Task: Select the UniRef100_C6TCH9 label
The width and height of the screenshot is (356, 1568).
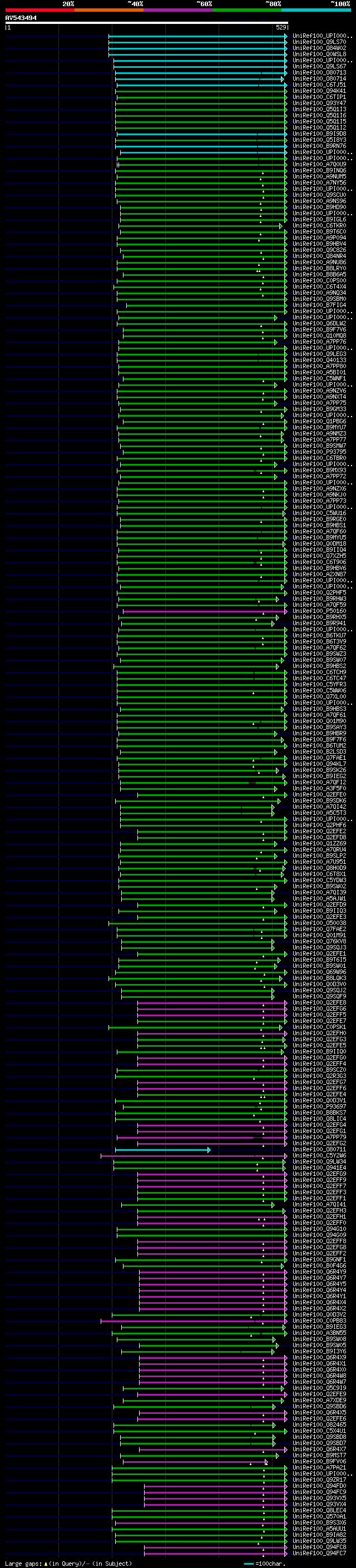Action: point(319,672)
